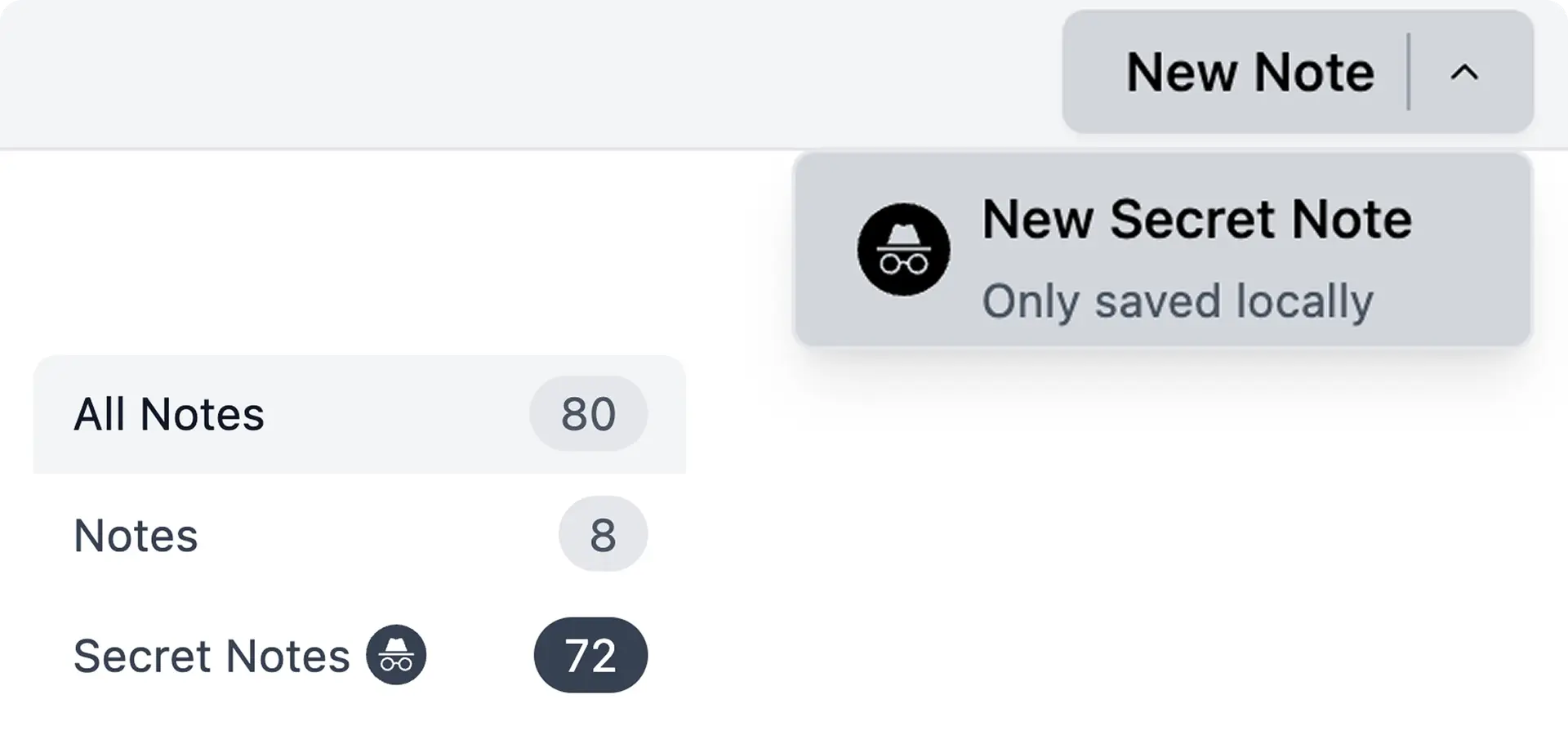The width and height of the screenshot is (1568, 735).
Task: Click the upward arrow on the New Note button
Action: click(1464, 72)
